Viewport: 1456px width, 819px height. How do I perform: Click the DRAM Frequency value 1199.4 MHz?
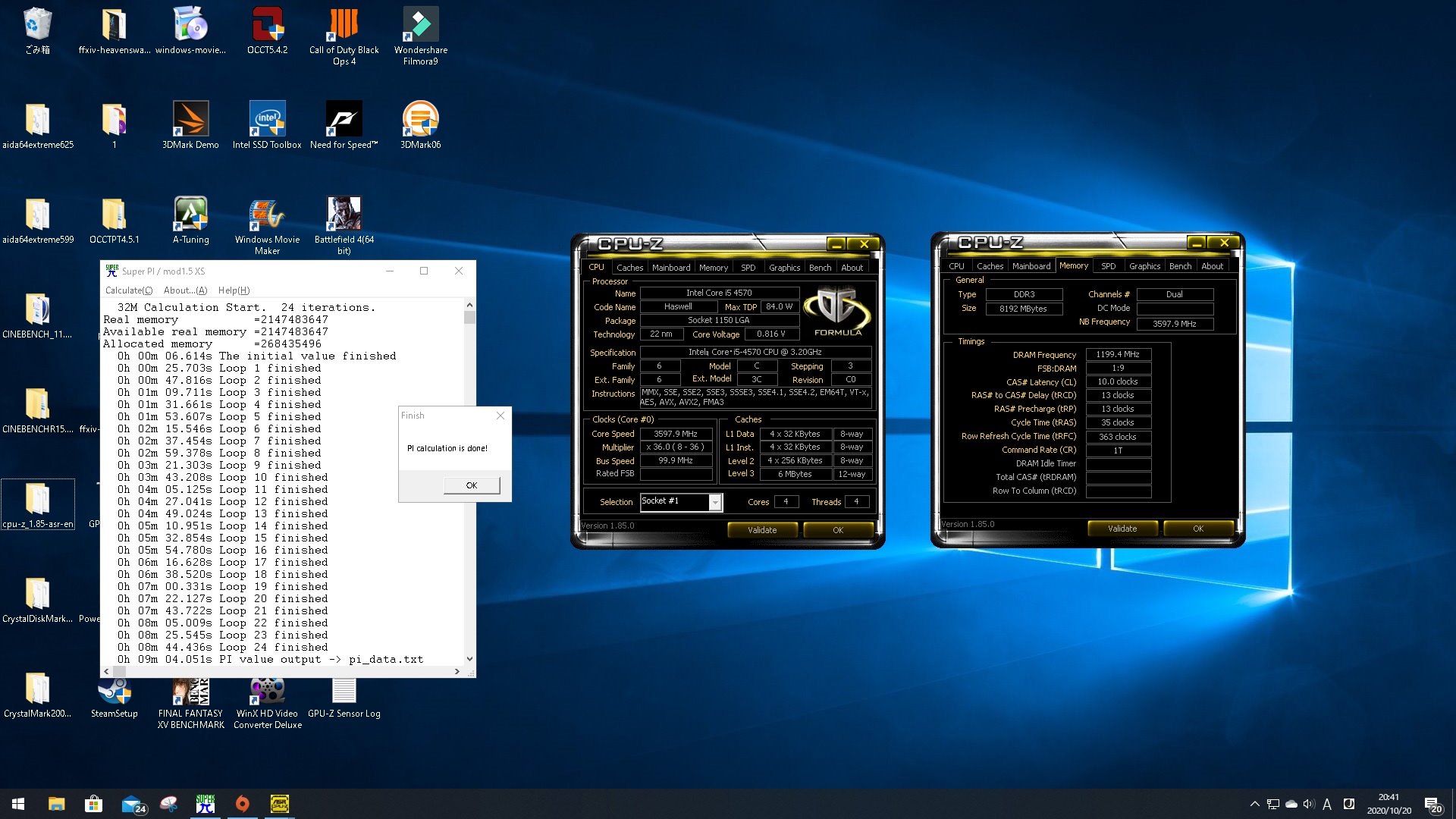point(1118,354)
